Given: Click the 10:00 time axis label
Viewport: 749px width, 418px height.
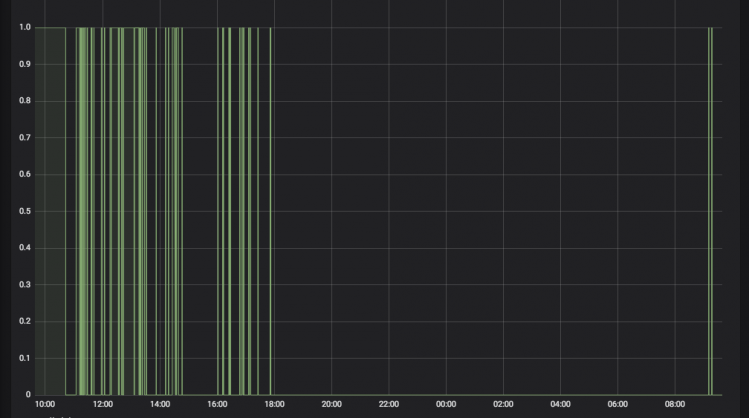Looking at the screenshot, I should pyautogui.click(x=45, y=404).
